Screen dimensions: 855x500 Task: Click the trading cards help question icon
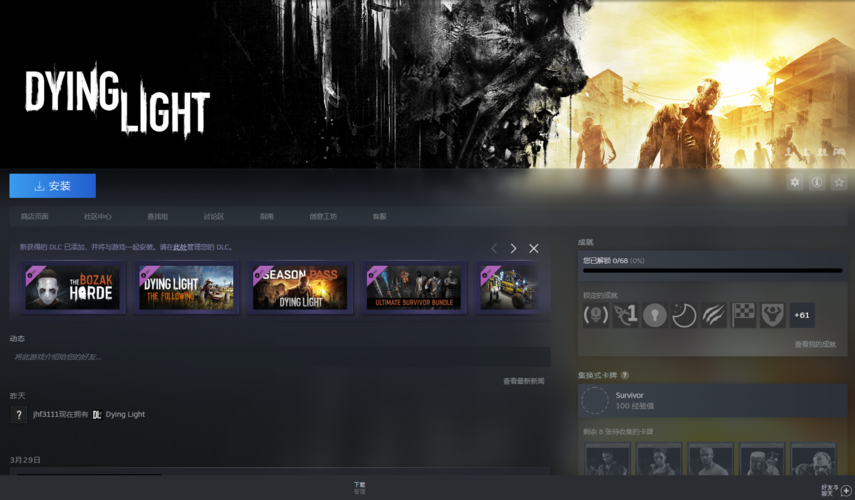(625, 375)
